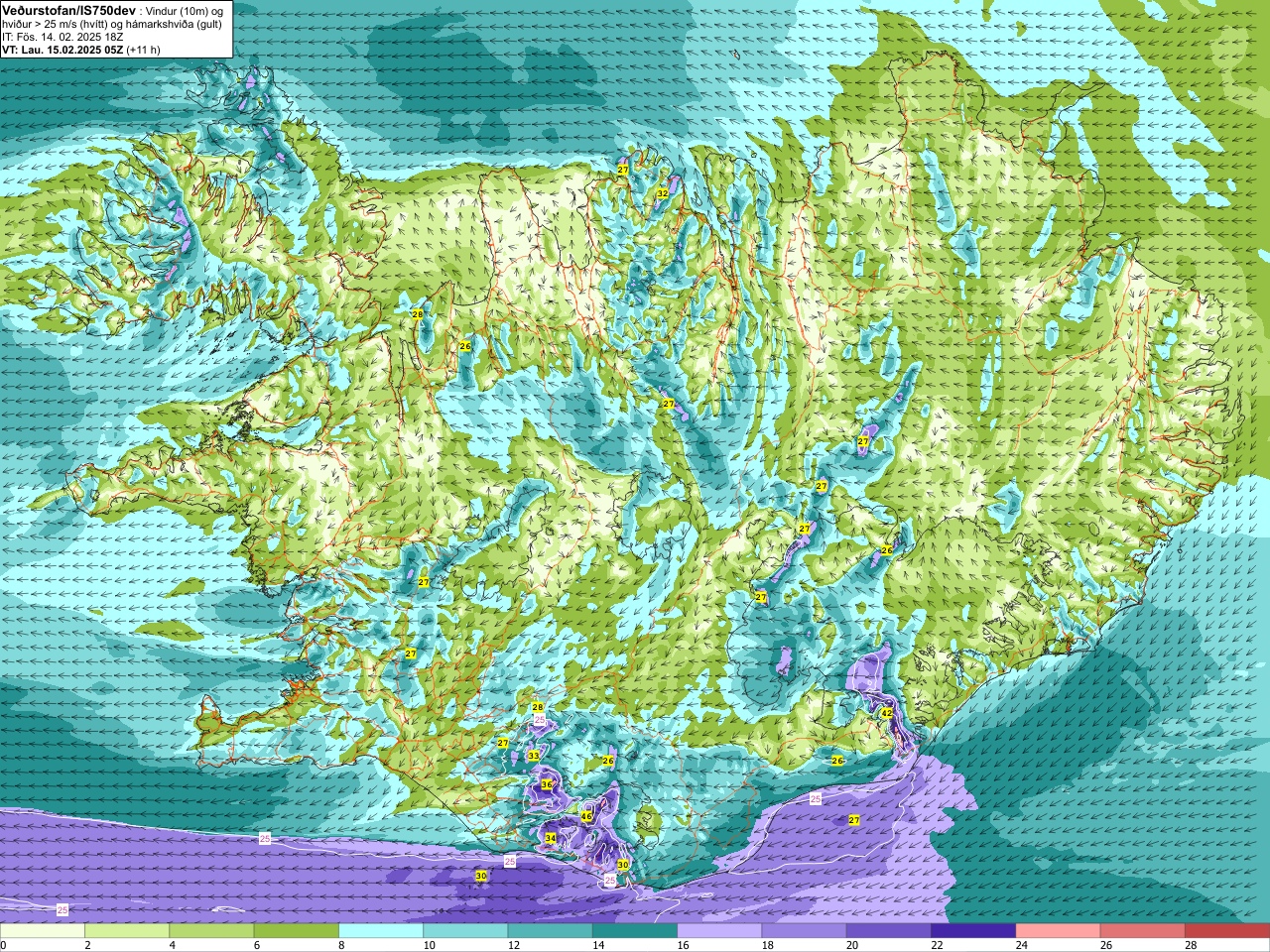
Task: Select tick value 18 on the colour scale
Action: [x=767, y=945]
